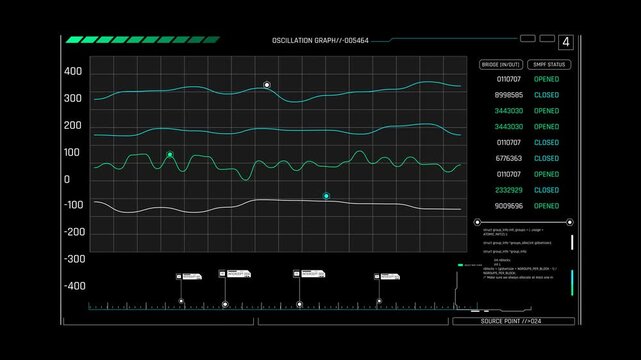Image resolution: width=641 pixels, height=360 pixels.
Task: Click the 400 y-axis label
Action: click(x=73, y=72)
